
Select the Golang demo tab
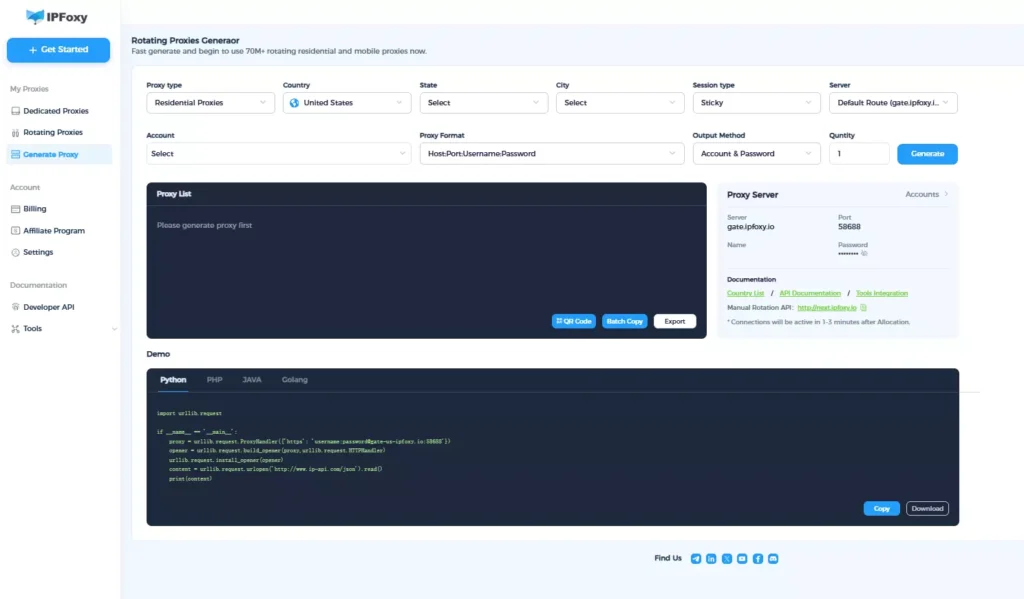click(294, 380)
